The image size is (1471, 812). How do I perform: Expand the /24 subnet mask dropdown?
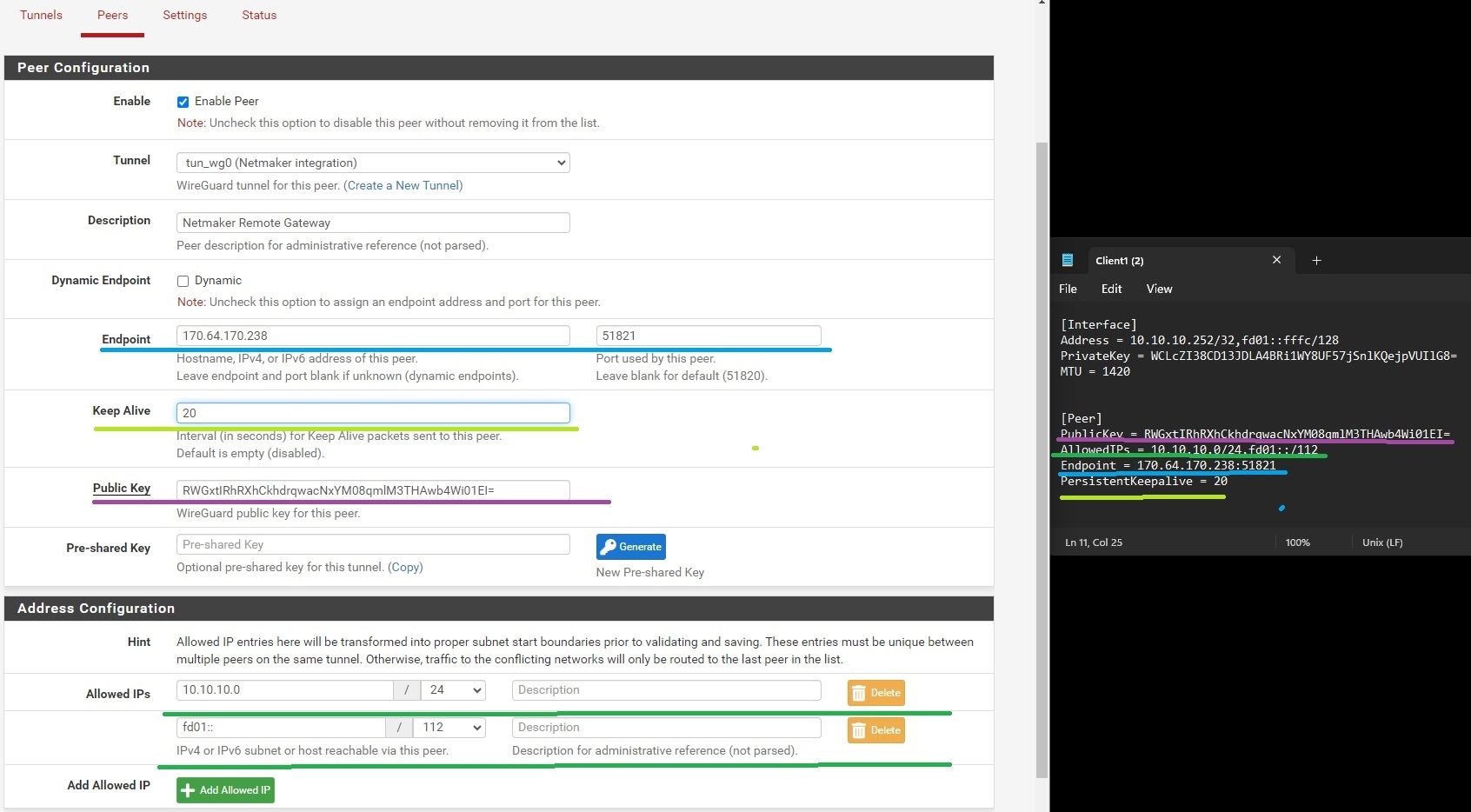pos(454,690)
